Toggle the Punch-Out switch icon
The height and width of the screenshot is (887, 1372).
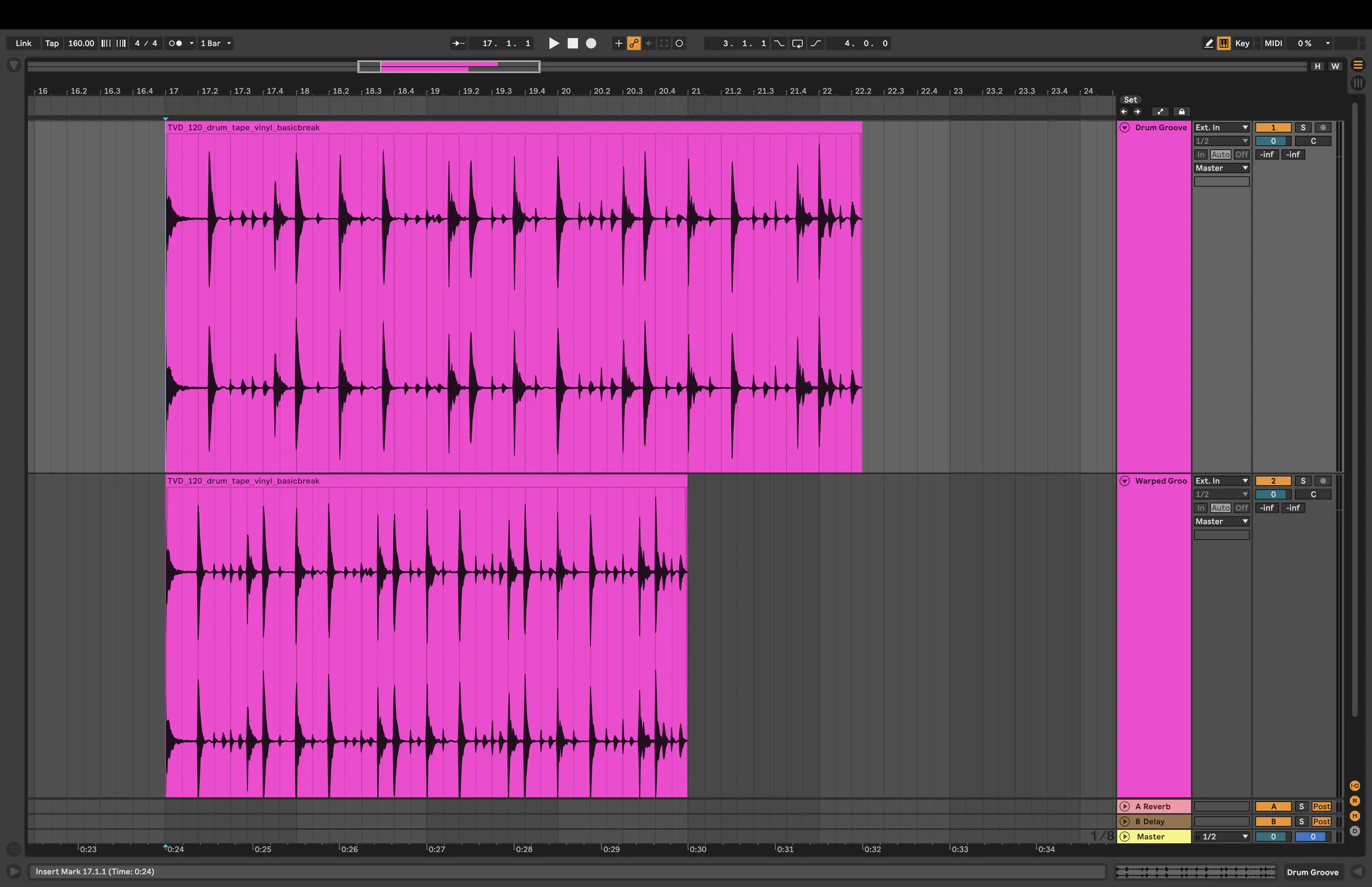816,43
